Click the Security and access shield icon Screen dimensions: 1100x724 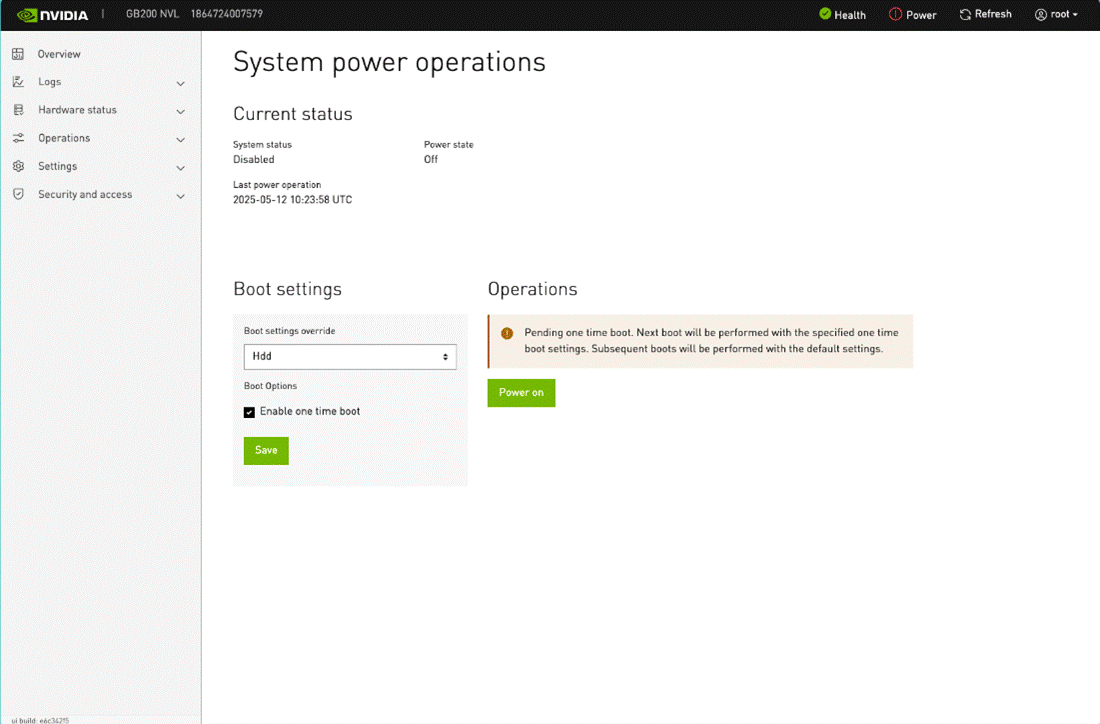click(18, 194)
